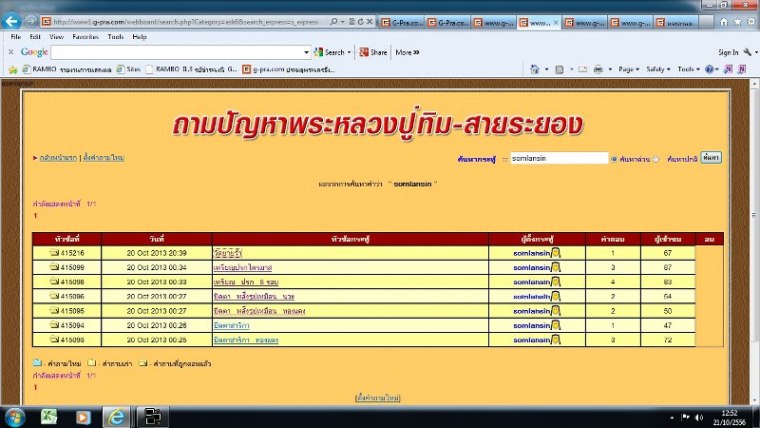Click the folder icon beside topic 415093
The image size is (760, 428).
coord(54,340)
